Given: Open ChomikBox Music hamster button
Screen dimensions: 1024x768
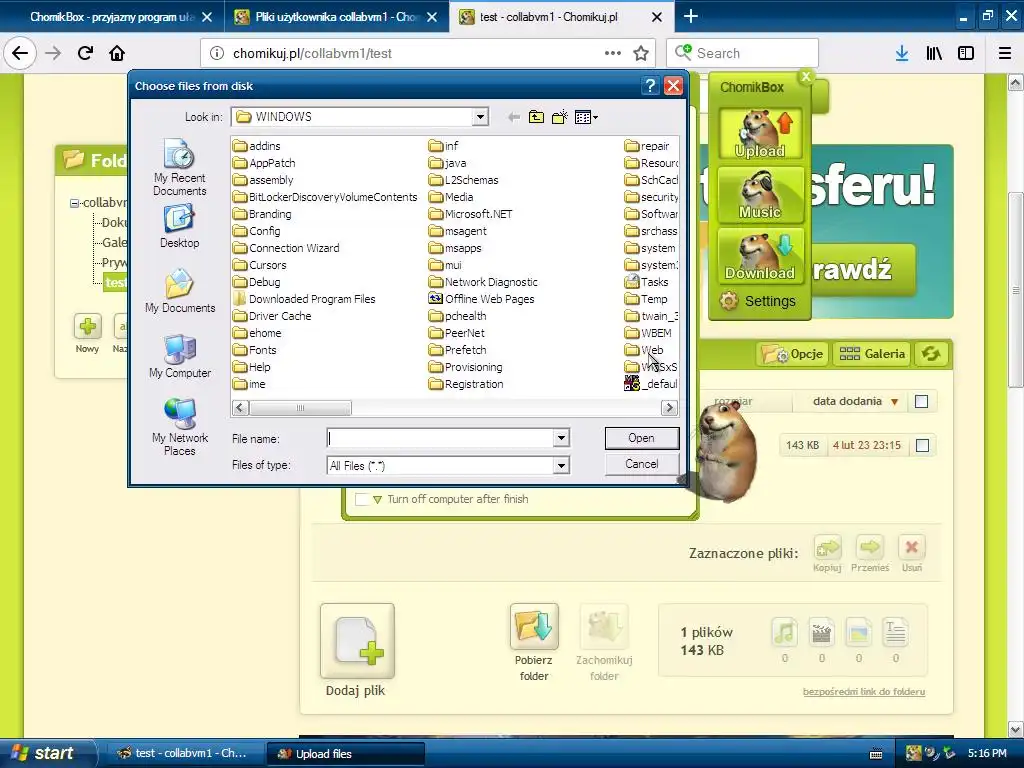Looking at the screenshot, I should 760,195.
